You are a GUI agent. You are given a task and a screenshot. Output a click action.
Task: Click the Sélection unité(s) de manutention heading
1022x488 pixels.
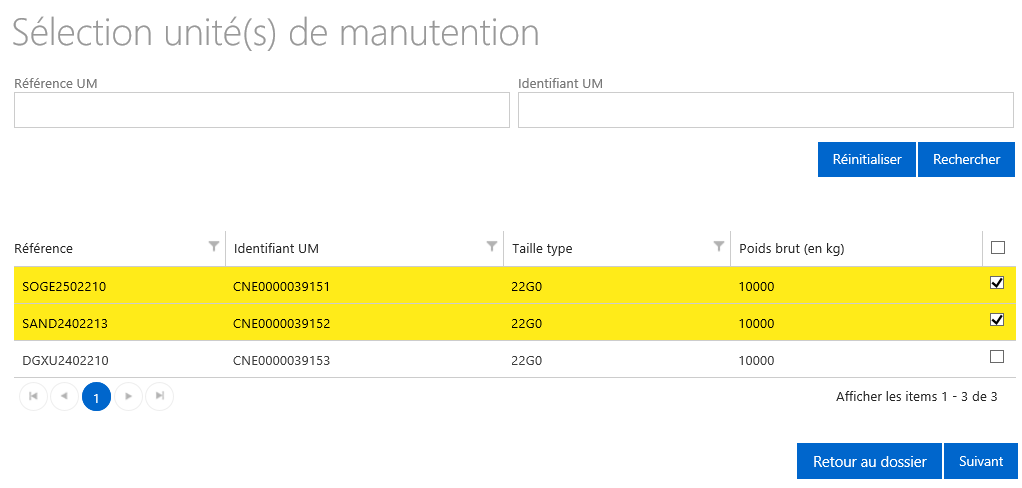276,33
